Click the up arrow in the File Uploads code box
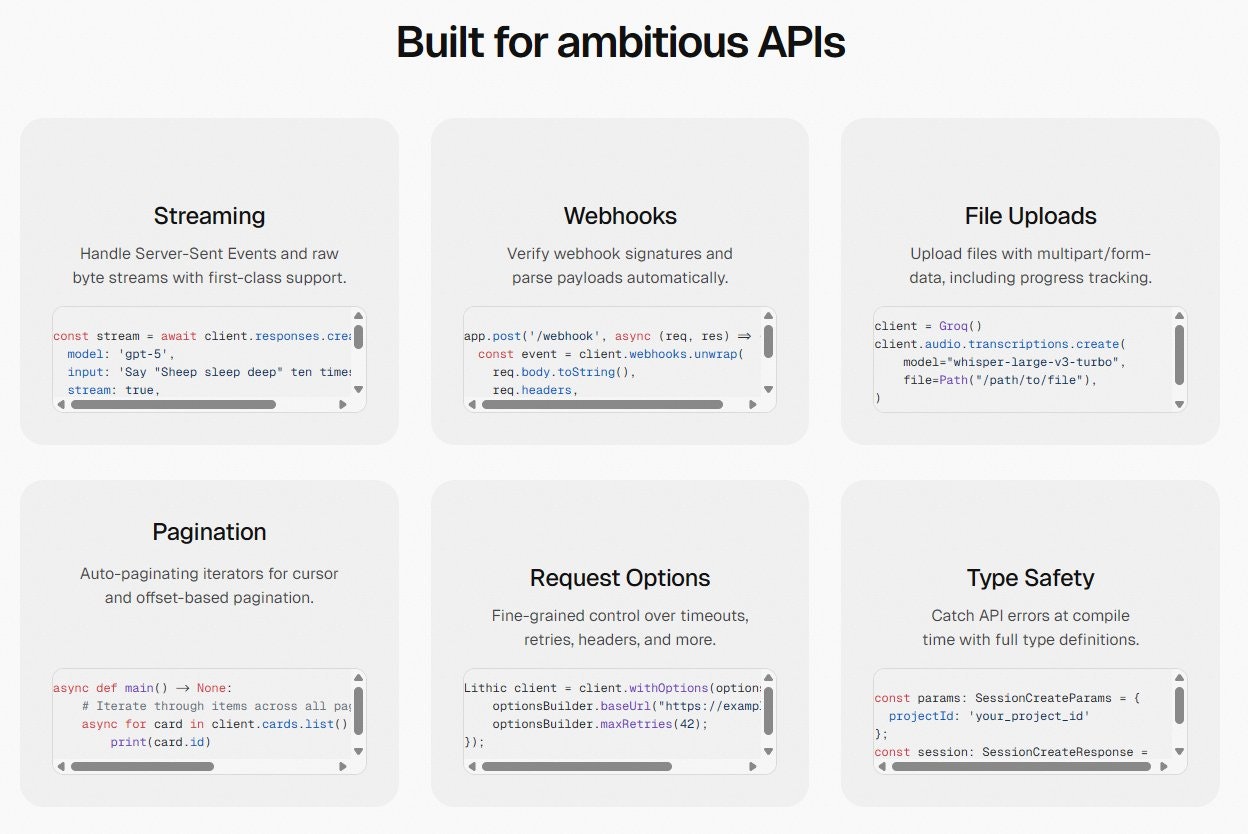The width and height of the screenshot is (1248, 834). click(1179, 316)
